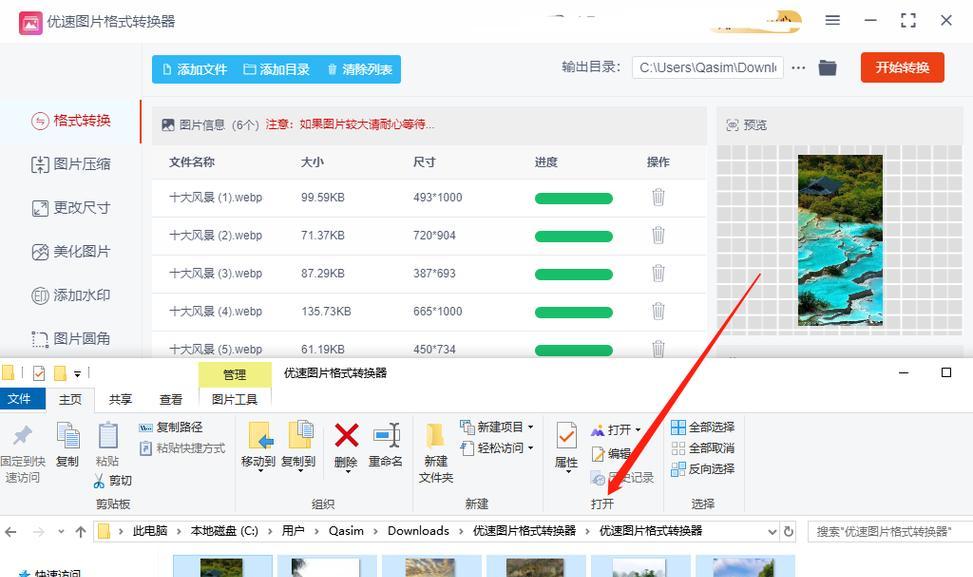Image resolution: width=973 pixels, height=577 pixels.
Task: Expand Explorer quick access toolbar customize arrow
Action: tap(78, 373)
